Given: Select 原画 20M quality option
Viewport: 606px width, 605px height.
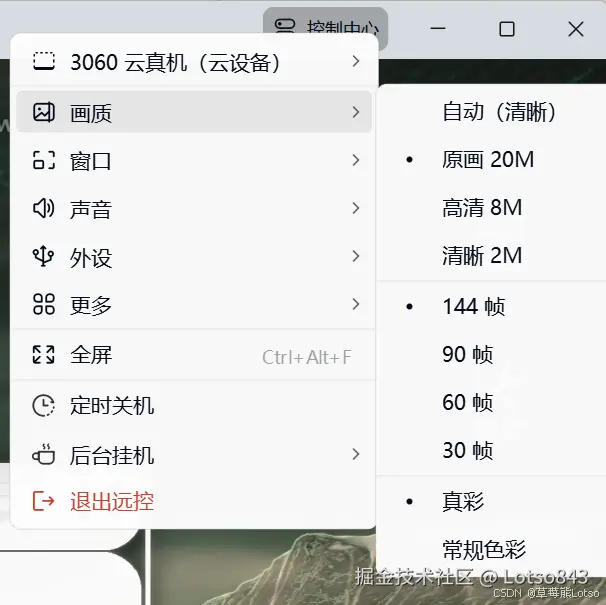Looking at the screenshot, I should tap(492, 160).
